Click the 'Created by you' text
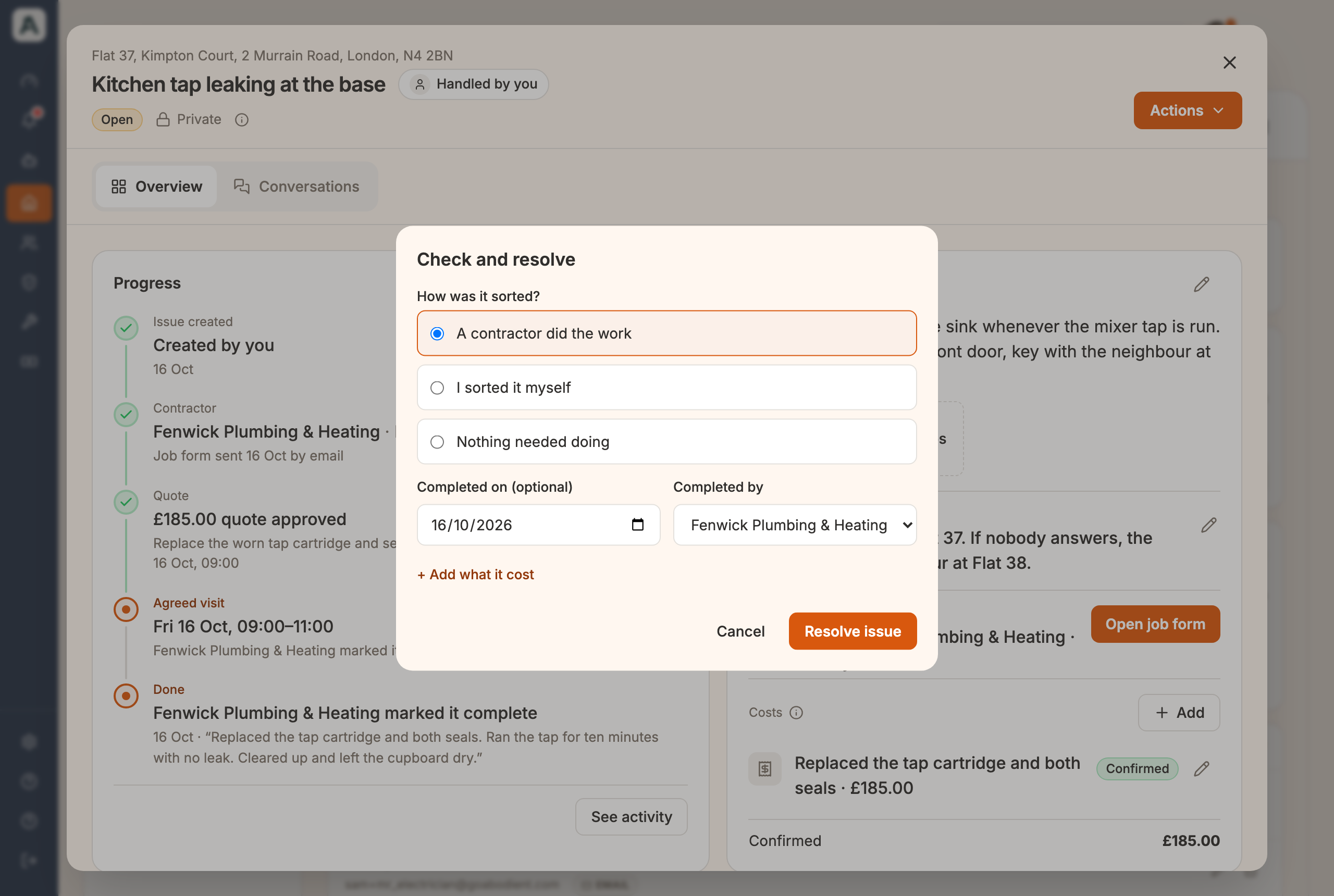 point(214,345)
